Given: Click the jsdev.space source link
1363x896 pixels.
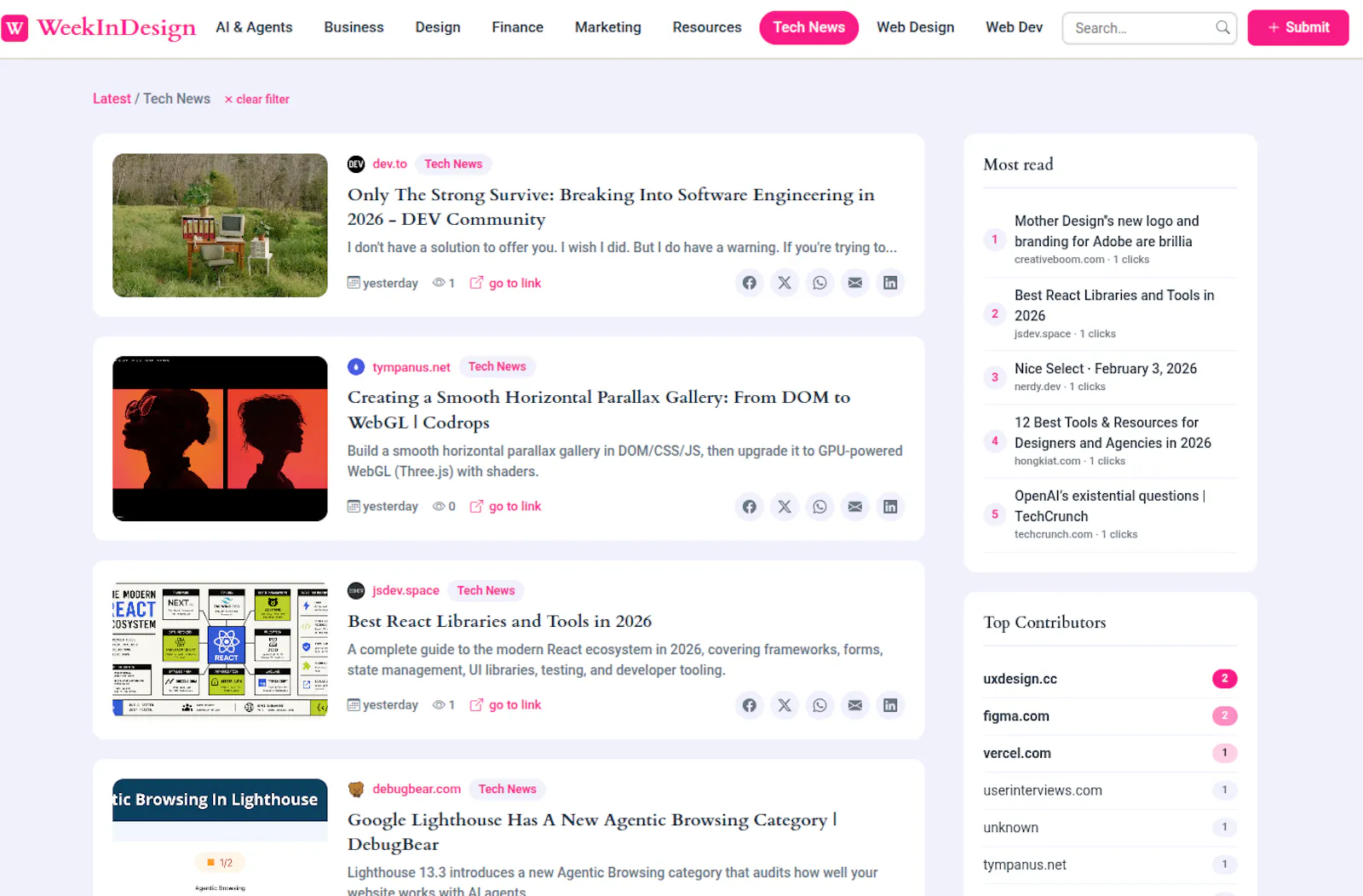Looking at the screenshot, I should 405,591.
